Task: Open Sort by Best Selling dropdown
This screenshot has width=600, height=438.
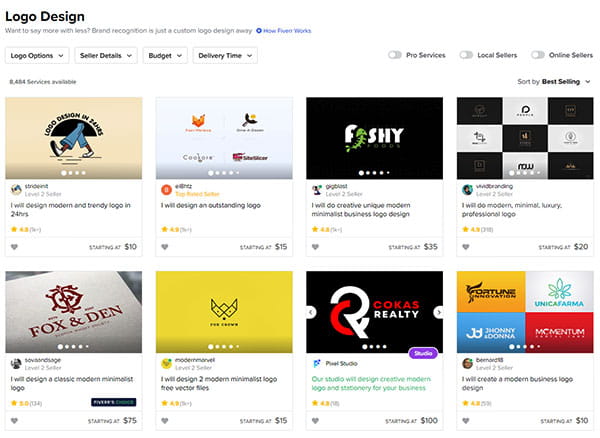Action: (554, 81)
